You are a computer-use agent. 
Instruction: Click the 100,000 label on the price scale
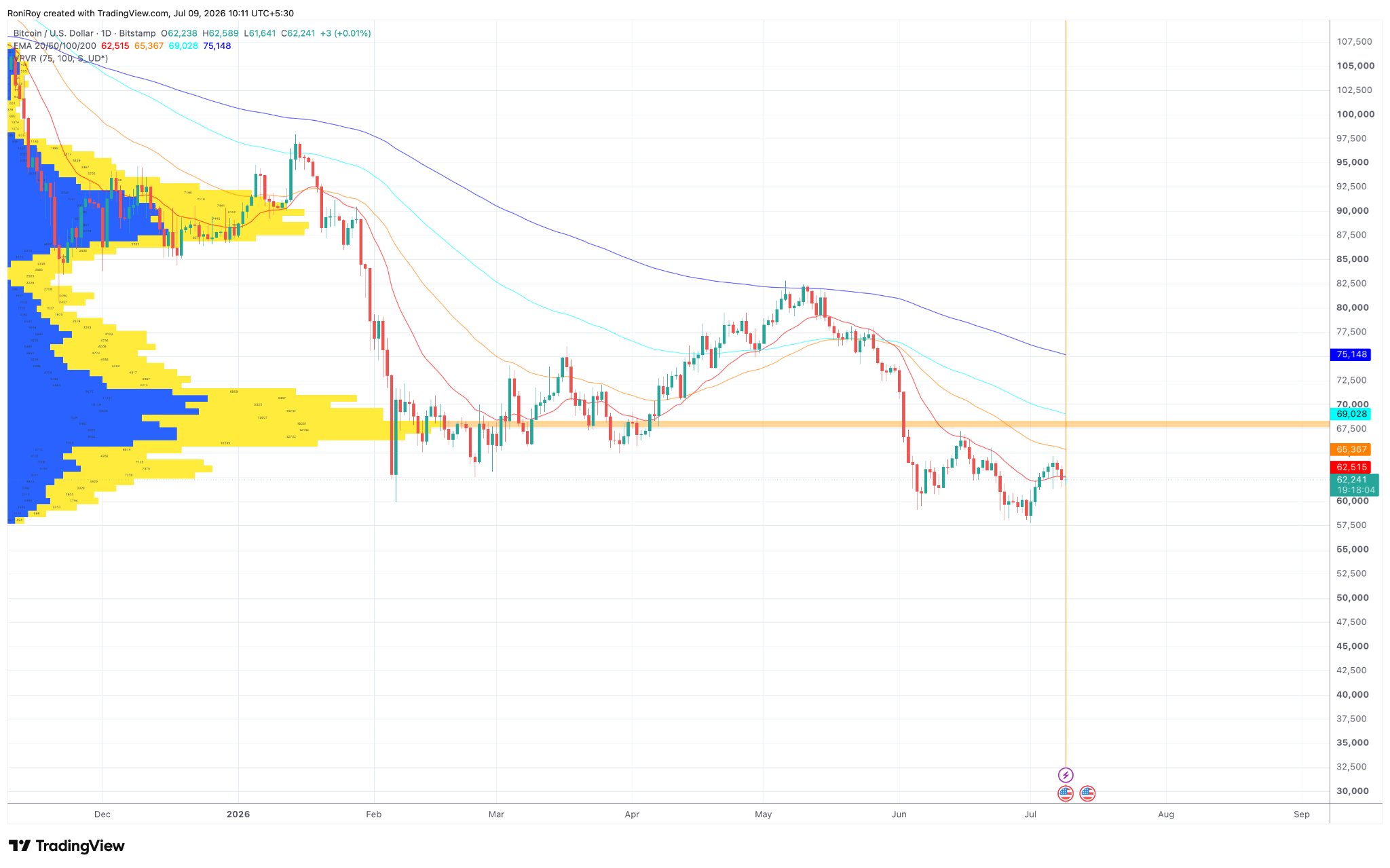1355,114
